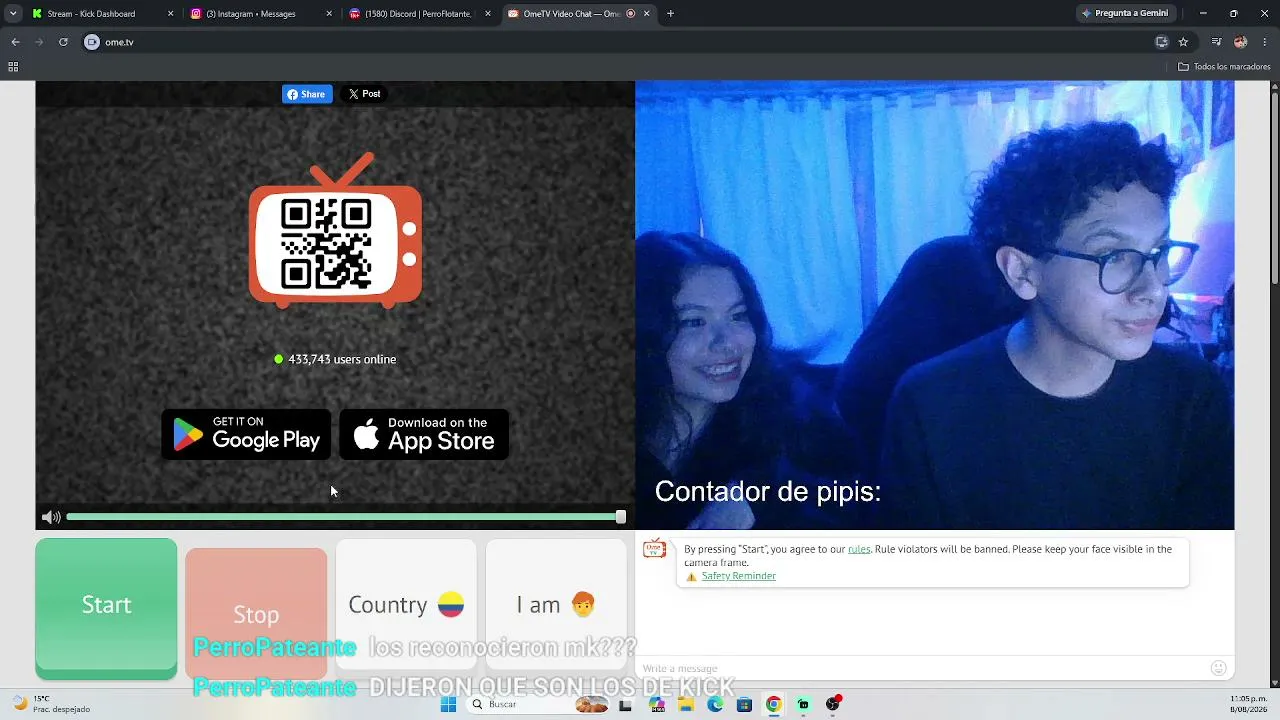The height and width of the screenshot is (720, 1280).
Task: Expand the tab search dropdown arrow
Action: click(x=13, y=14)
